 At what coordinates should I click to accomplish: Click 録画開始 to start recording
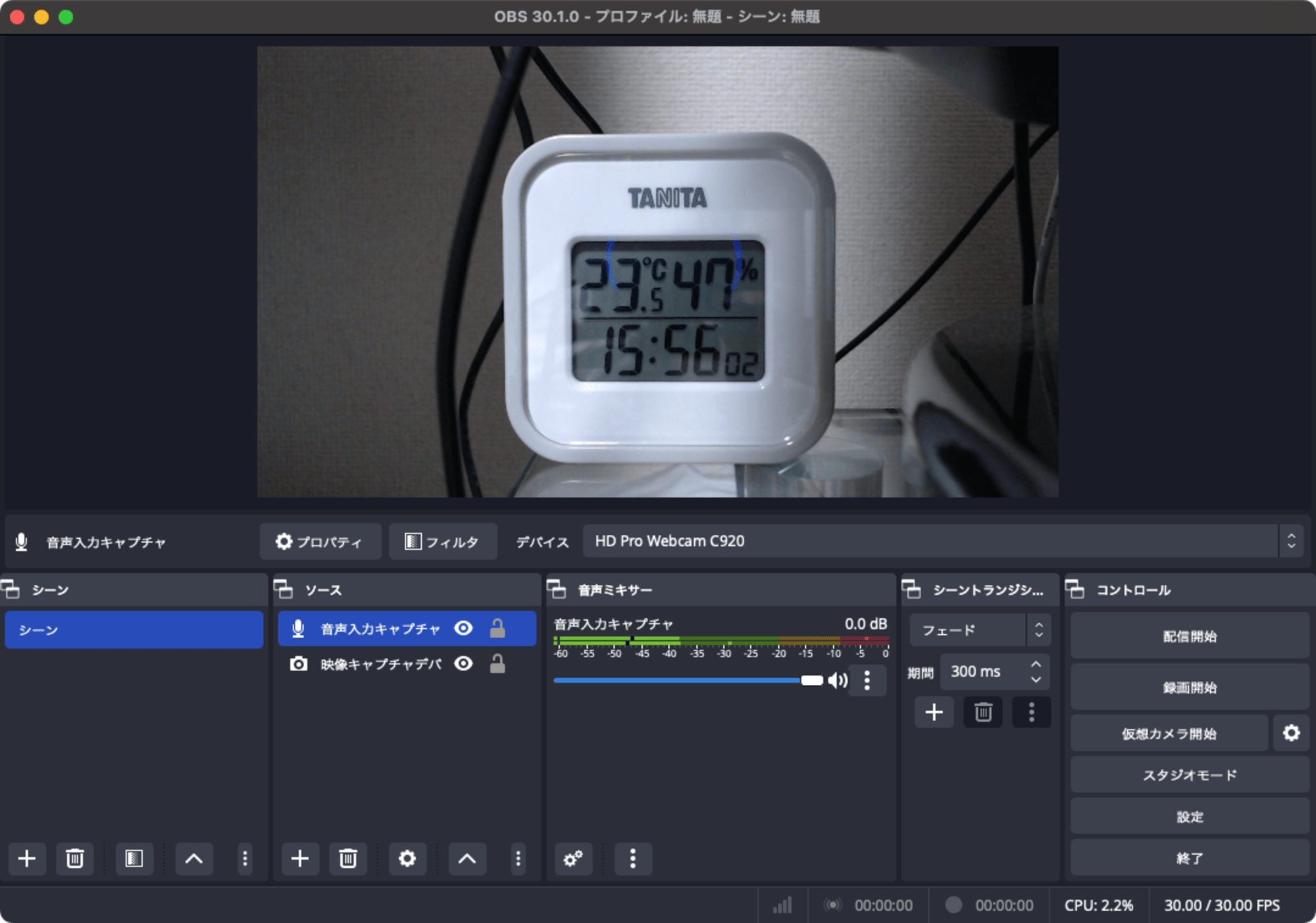pos(1190,687)
